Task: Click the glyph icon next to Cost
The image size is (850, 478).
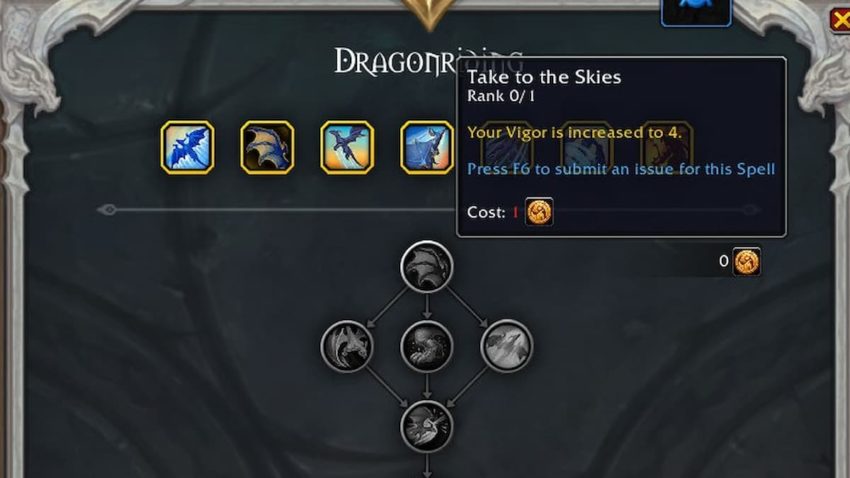Action: pos(539,212)
